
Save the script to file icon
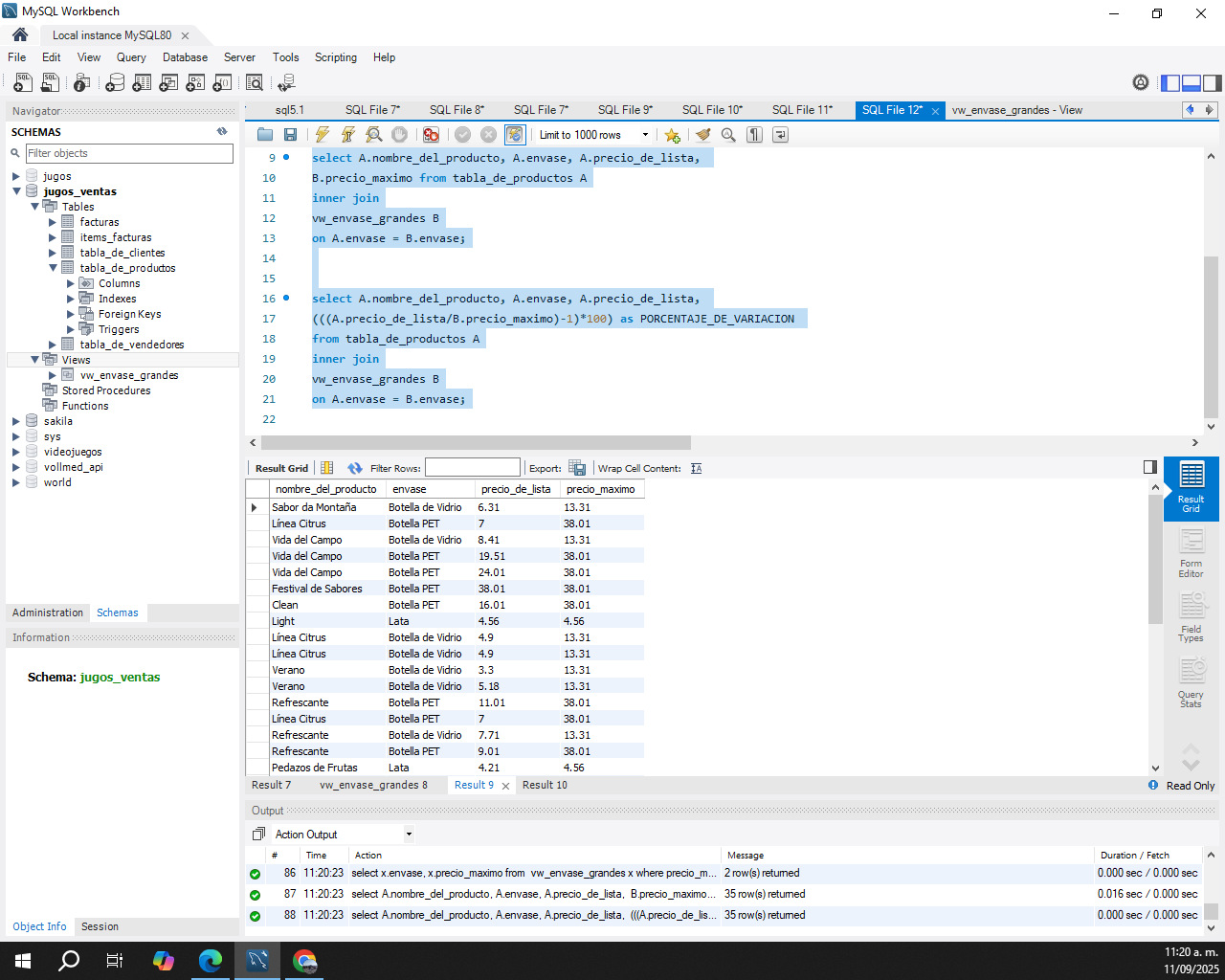coord(291,135)
